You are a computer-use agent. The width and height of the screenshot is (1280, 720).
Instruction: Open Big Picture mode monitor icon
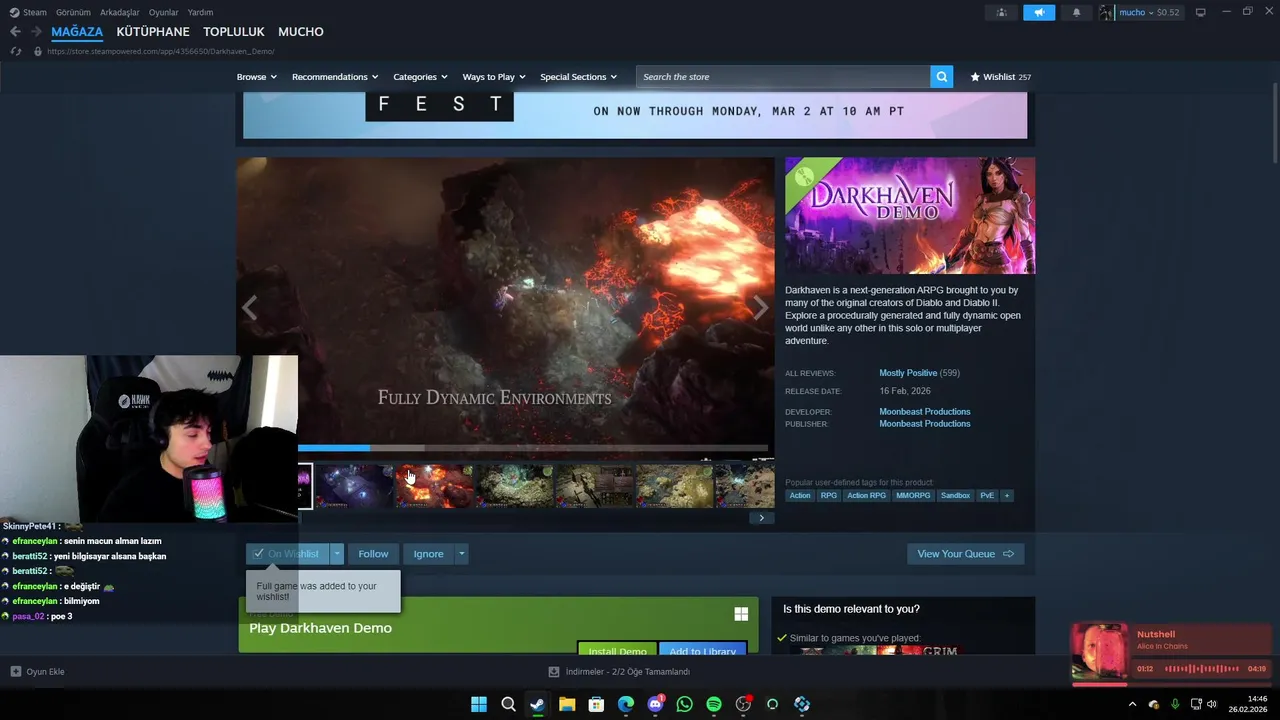pos(1201,12)
